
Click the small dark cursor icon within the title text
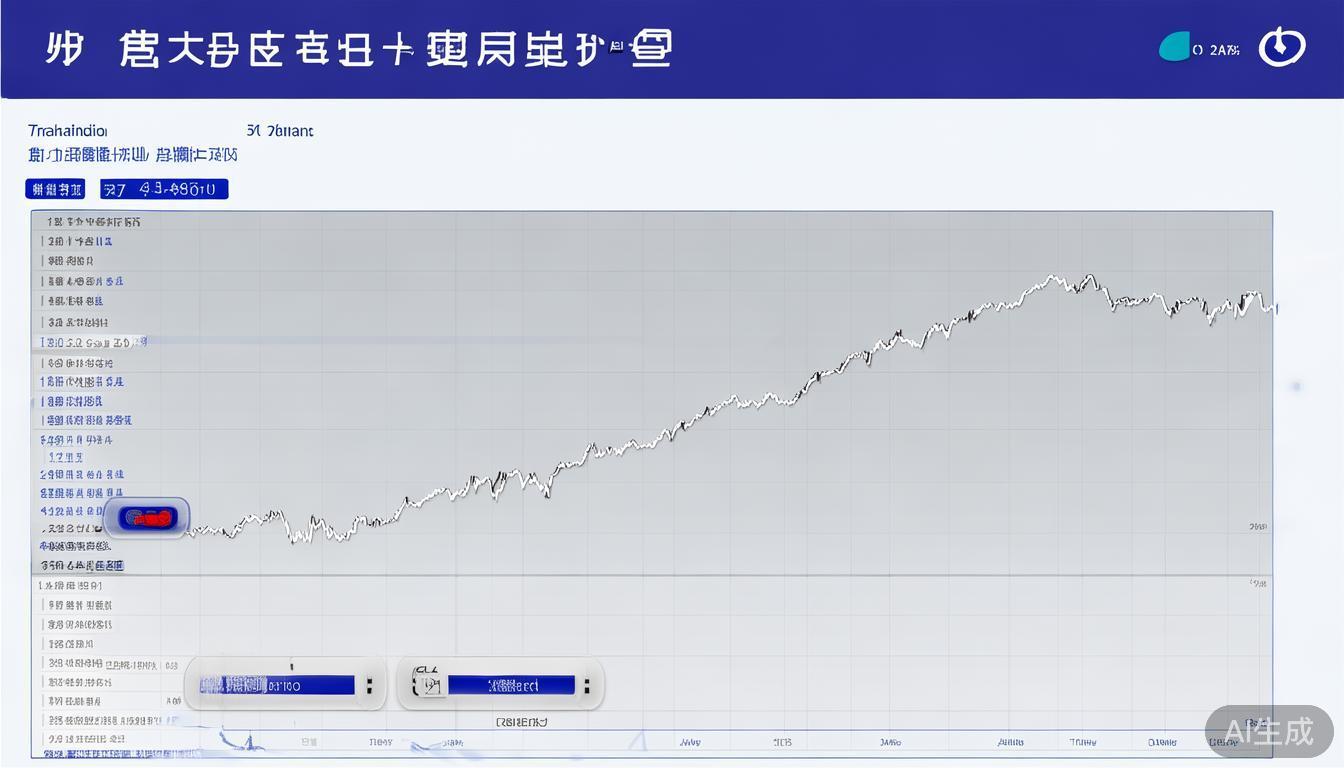click(x=618, y=43)
